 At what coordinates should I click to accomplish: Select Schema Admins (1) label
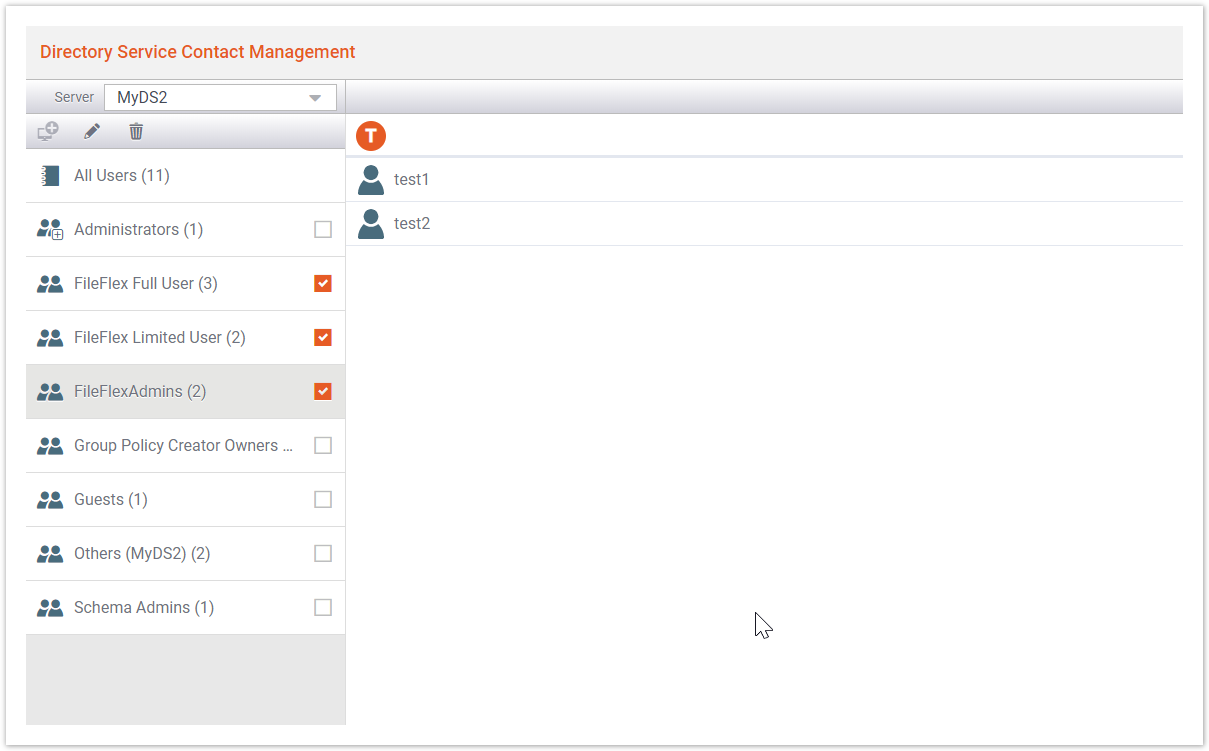point(144,608)
